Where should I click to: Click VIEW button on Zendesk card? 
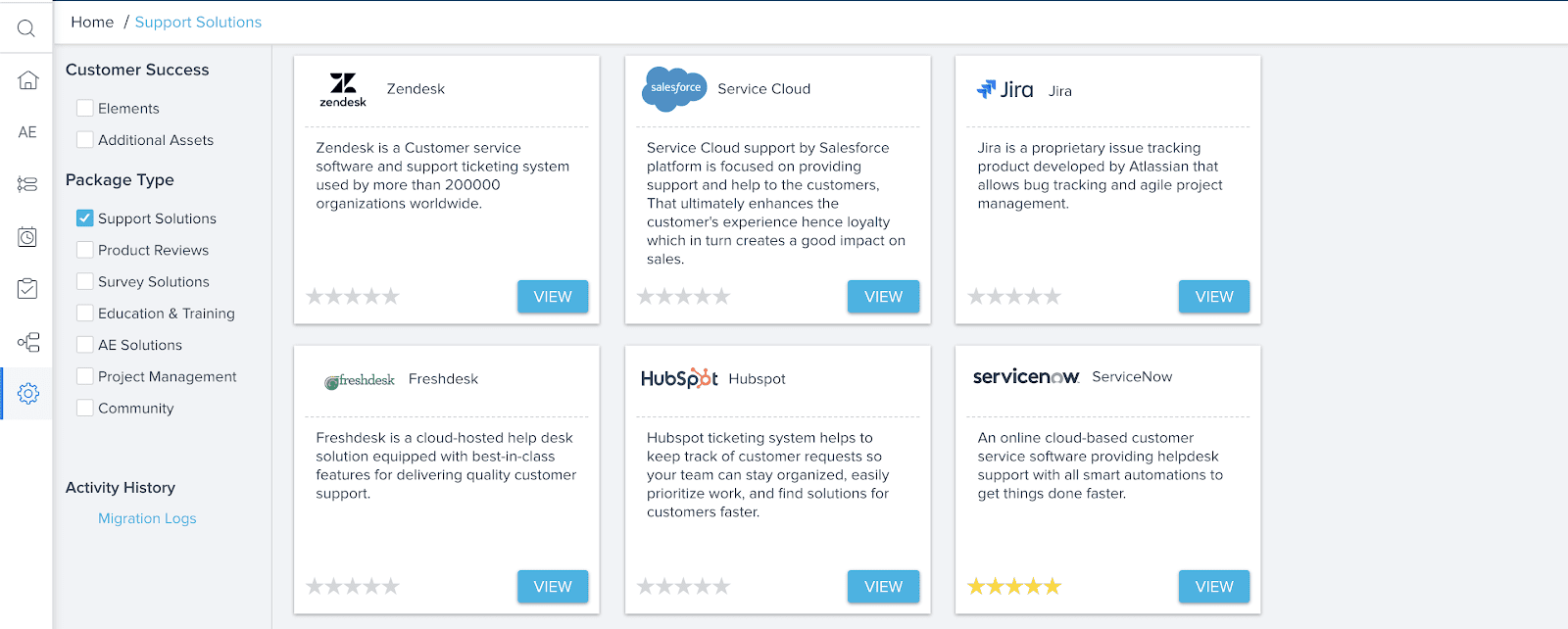(553, 297)
